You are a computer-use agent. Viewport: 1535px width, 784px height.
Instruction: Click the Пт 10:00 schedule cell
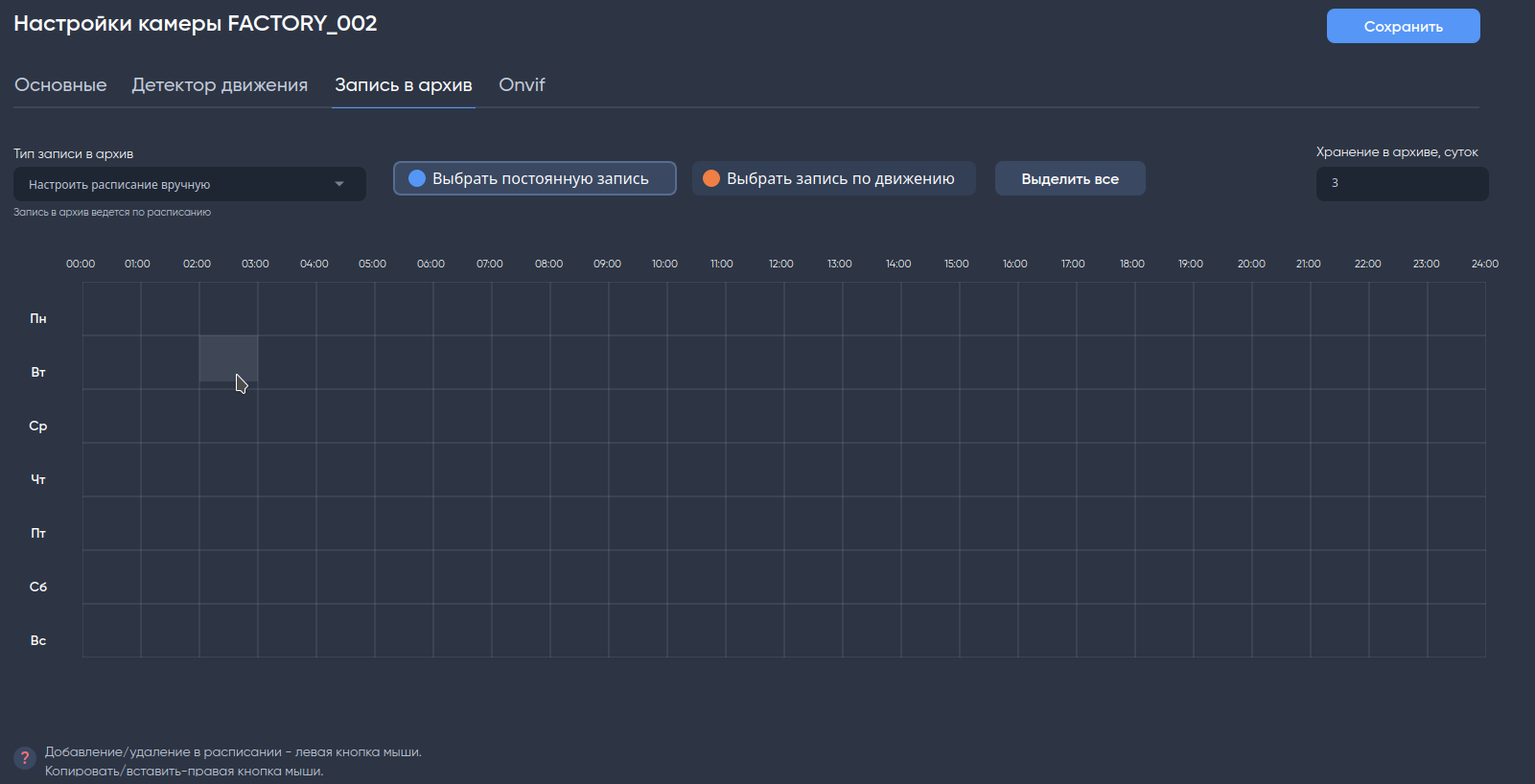tap(696, 523)
